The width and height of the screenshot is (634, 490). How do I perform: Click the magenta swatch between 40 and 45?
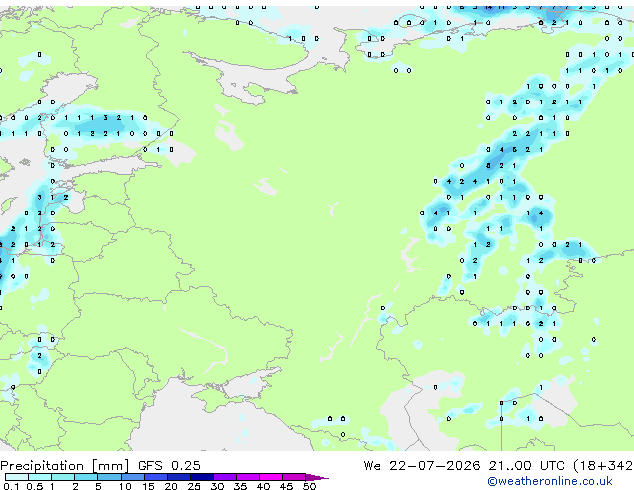271,477
